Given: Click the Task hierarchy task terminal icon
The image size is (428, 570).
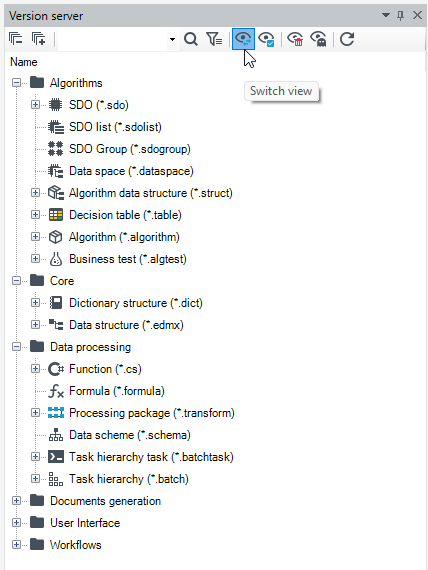Looking at the screenshot, I should pyautogui.click(x=56, y=457).
